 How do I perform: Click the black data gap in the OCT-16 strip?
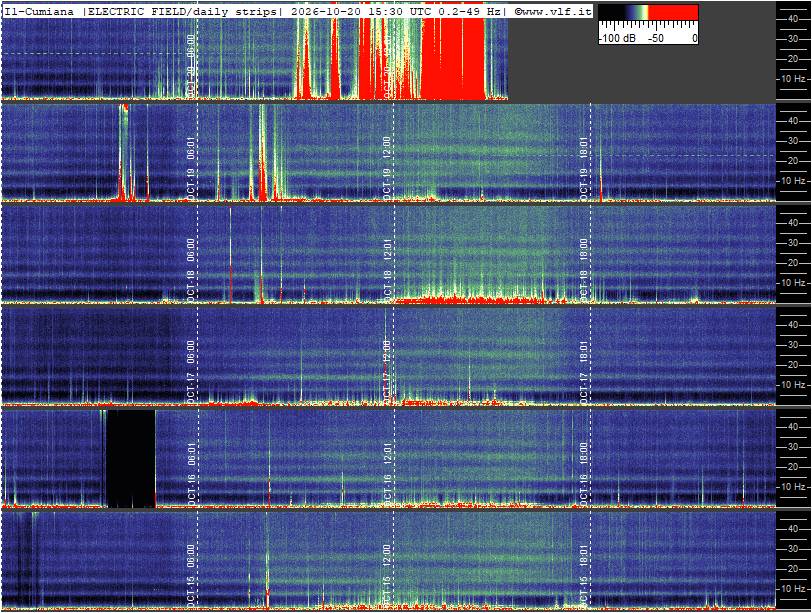point(131,459)
